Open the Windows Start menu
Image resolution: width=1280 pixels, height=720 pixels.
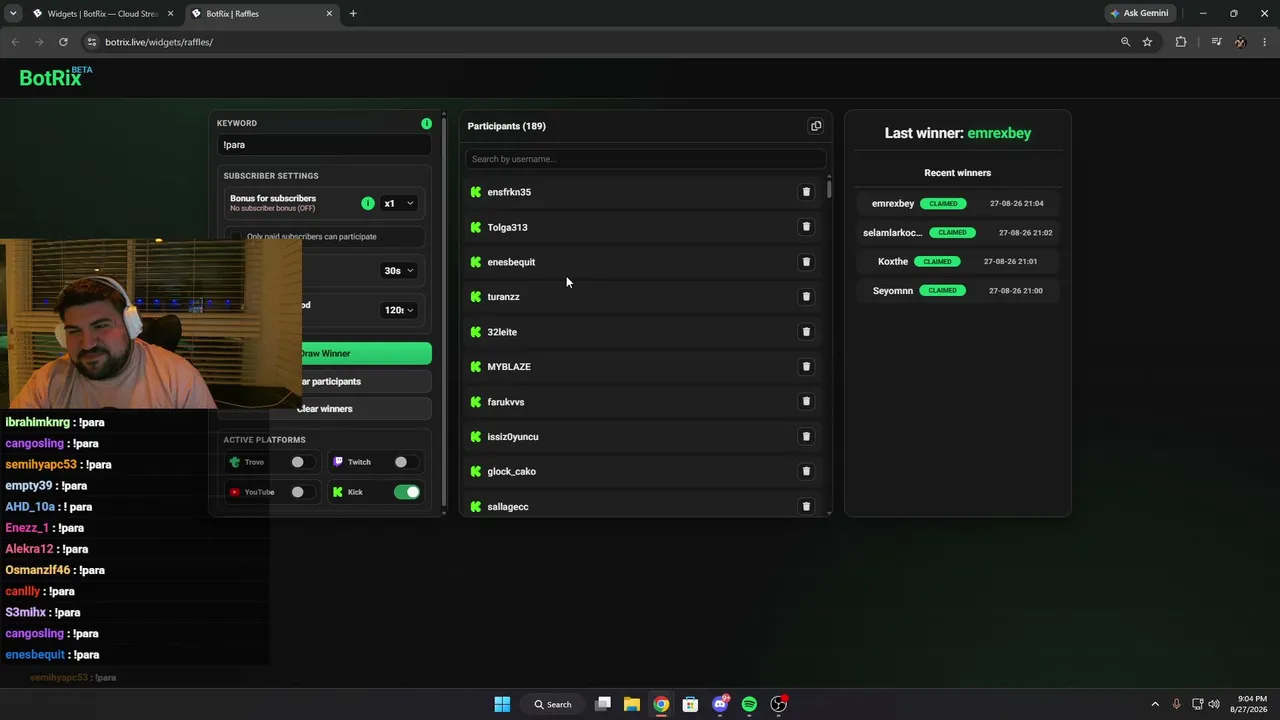pos(502,704)
